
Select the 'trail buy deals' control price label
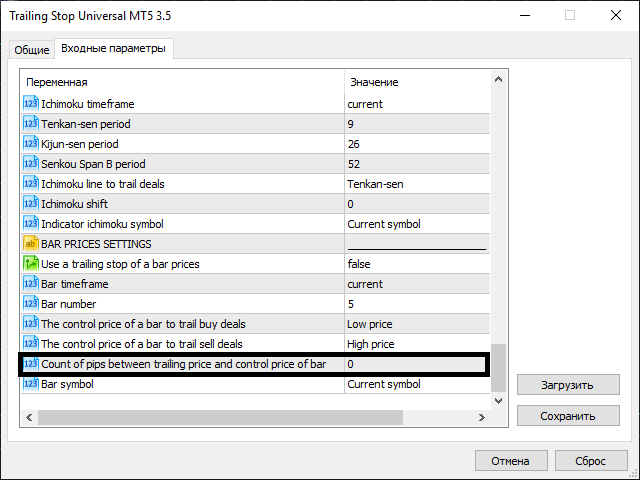point(143,324)
